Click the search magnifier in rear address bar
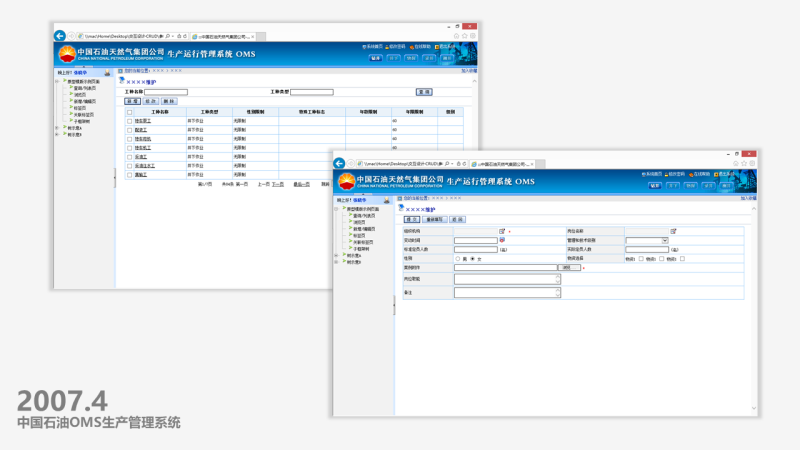This screenshot has height=450, width=800. pos(167,36)
